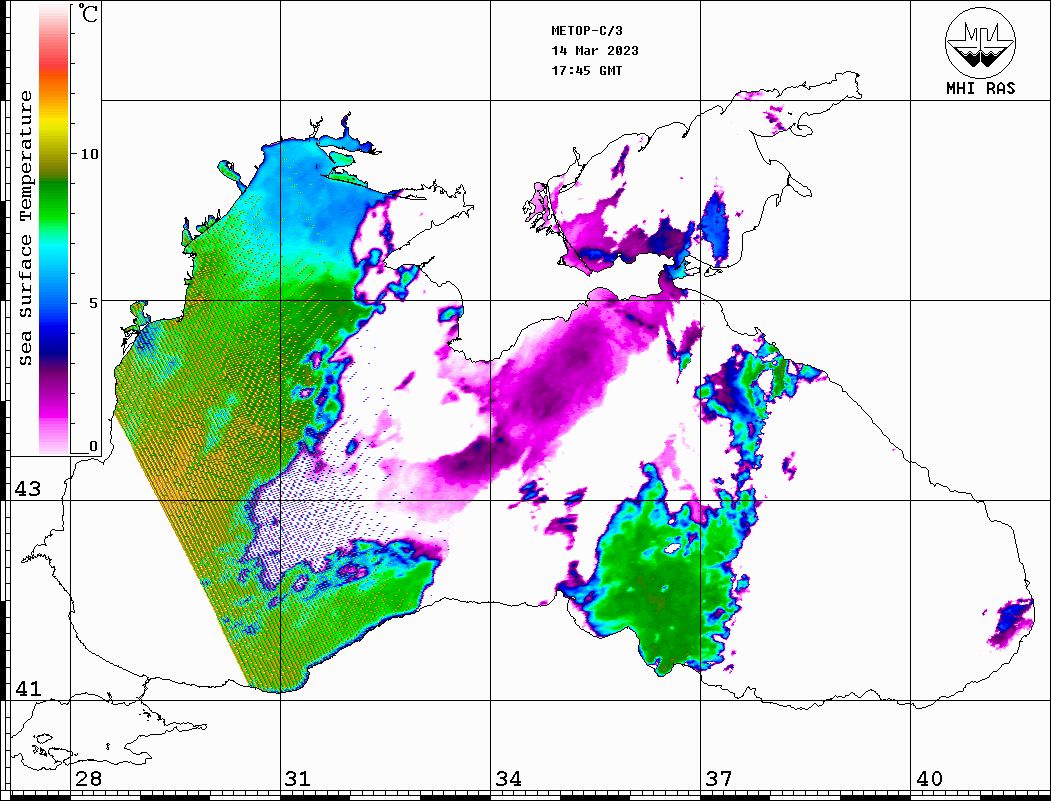Click the 'Sea Surface Temperature' vertical label
Screen dimensions: 1051x801
click(x=25, y=228)
